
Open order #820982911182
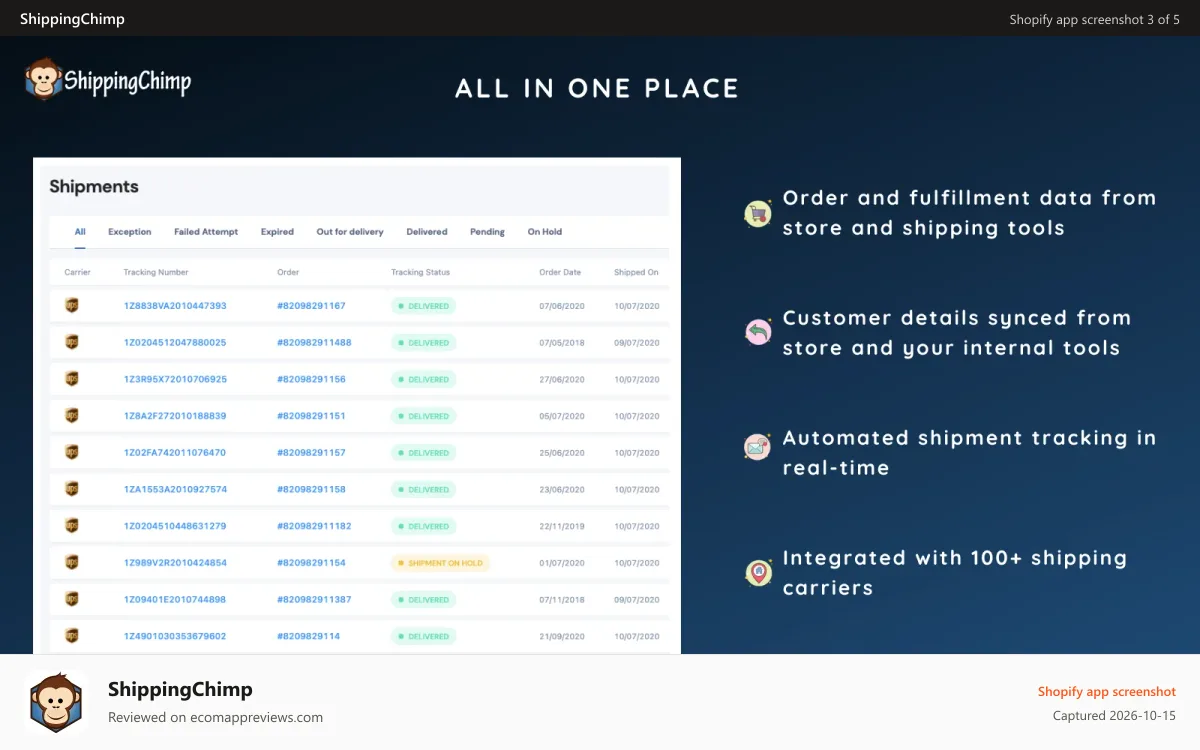tap(314, 526)
